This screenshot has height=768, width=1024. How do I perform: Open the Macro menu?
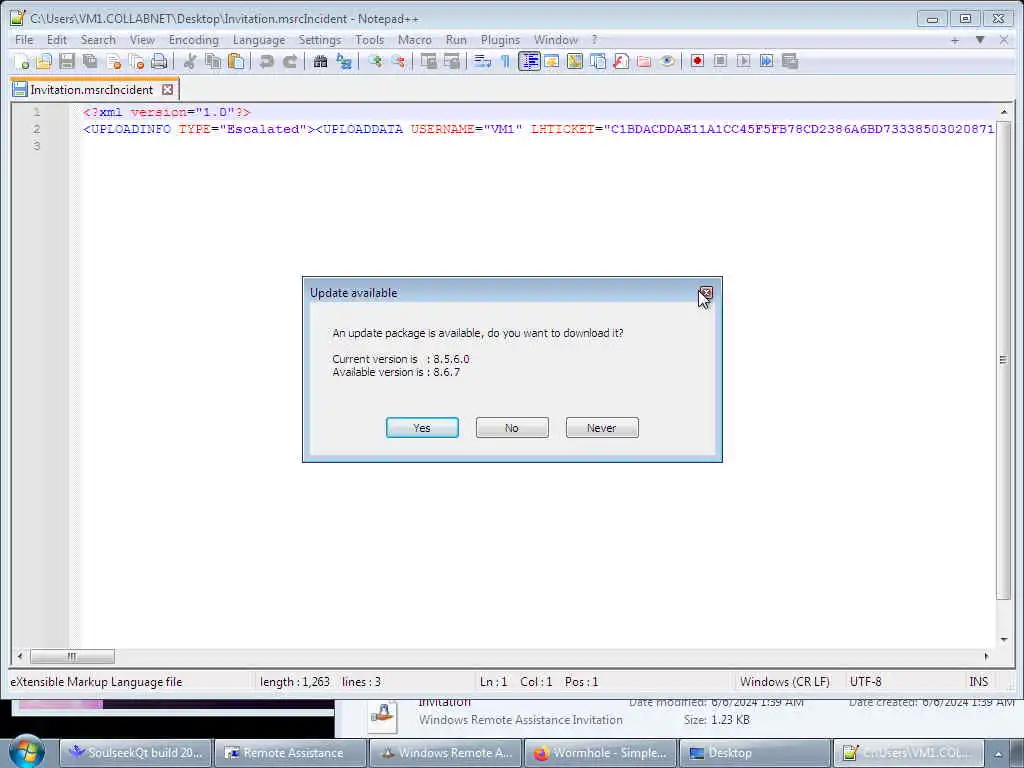[x=415, y=40]
